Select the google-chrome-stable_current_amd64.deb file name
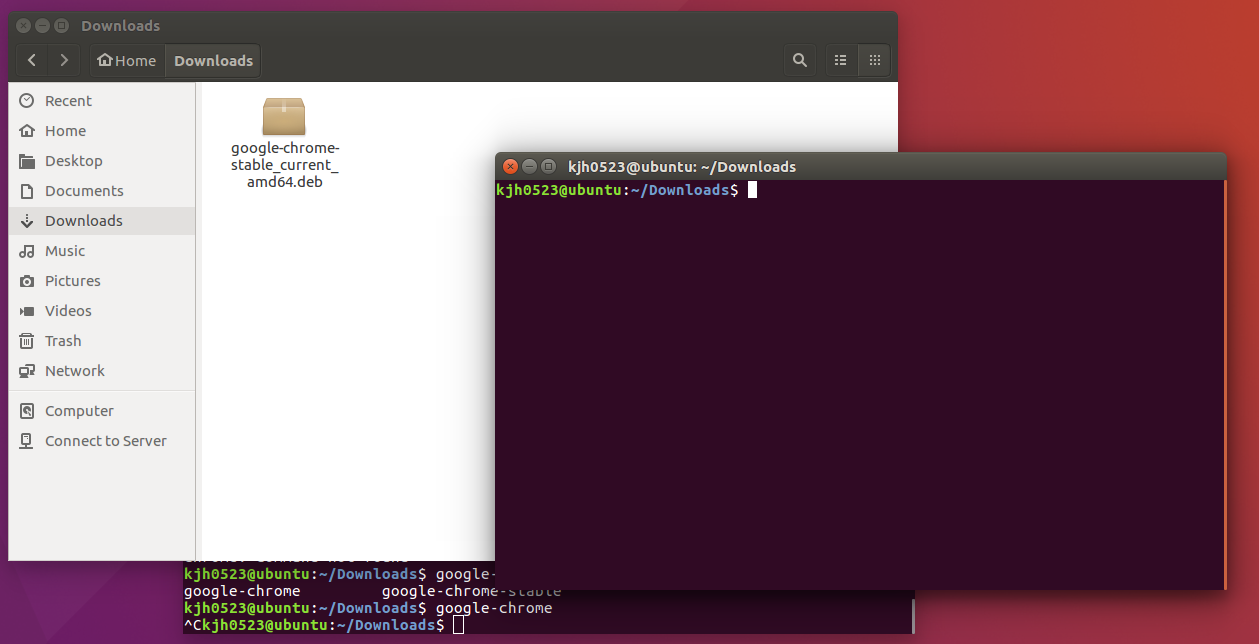The image size is (1259, 644). 285,165
